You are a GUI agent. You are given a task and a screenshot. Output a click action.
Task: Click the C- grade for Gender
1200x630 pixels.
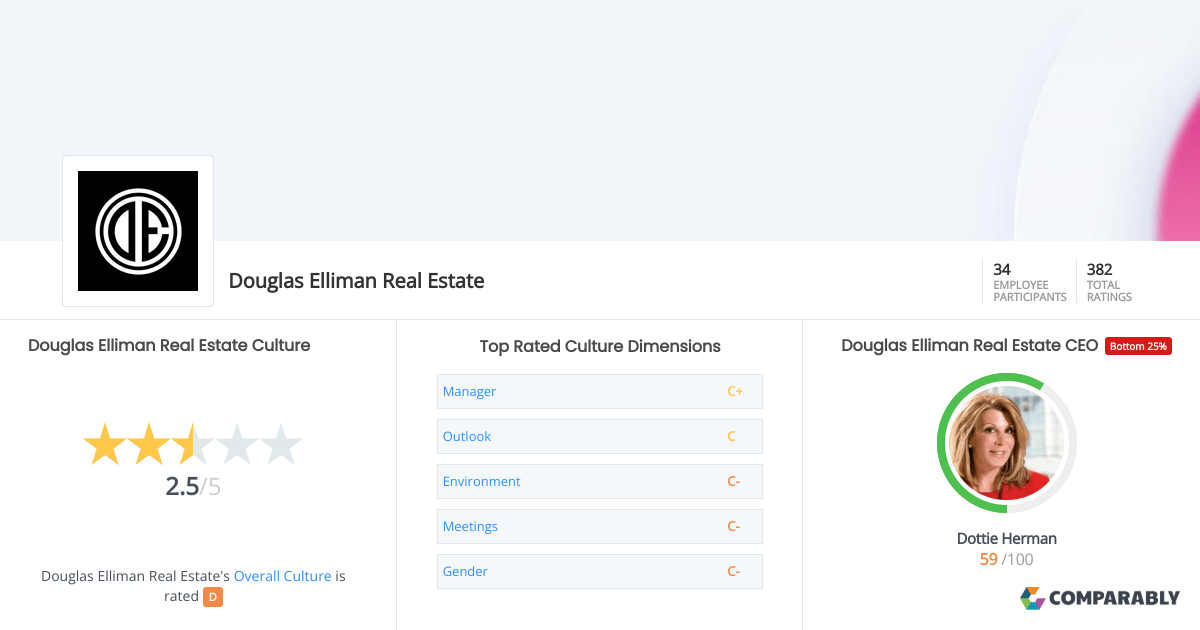(x=734, y=571)
